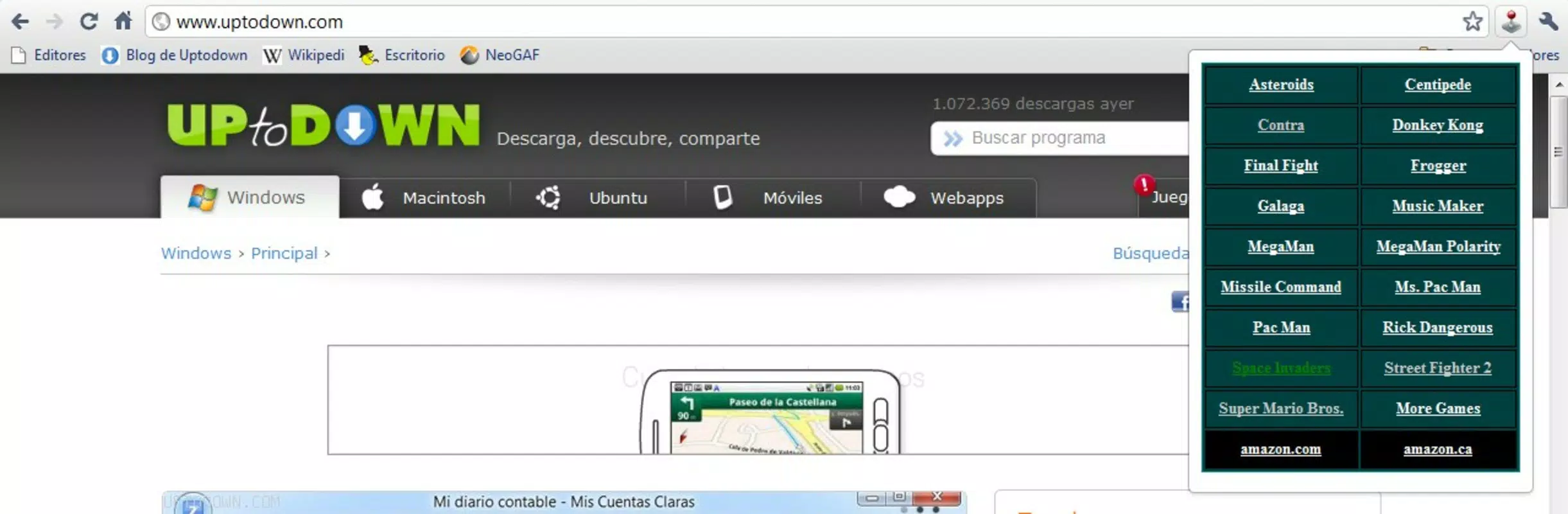Viewport: 1568px width, 514px height.
Task: Launch Centipede from the games popup
Action: click(x=1438, y=85)
